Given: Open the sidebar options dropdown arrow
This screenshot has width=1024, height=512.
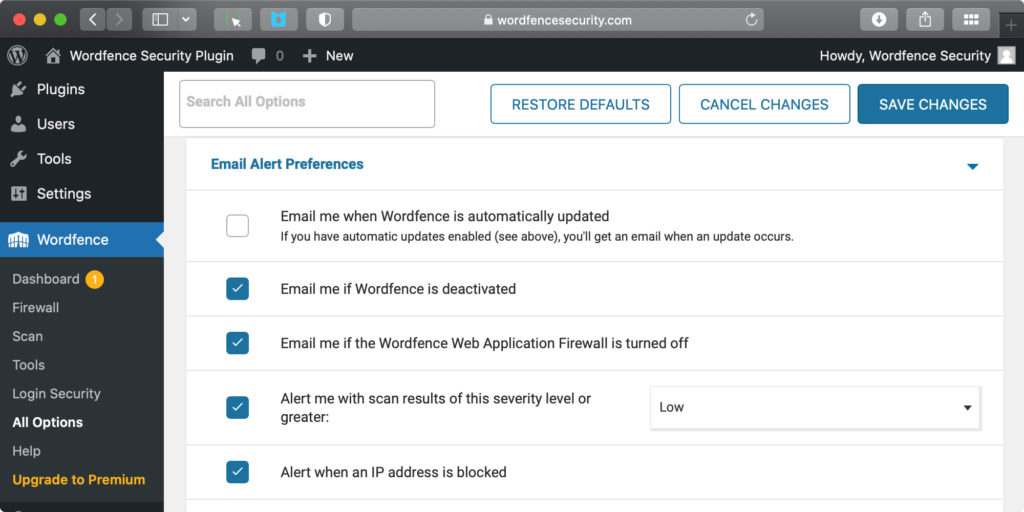Looking at the screenshot, I should coord(186,20).
